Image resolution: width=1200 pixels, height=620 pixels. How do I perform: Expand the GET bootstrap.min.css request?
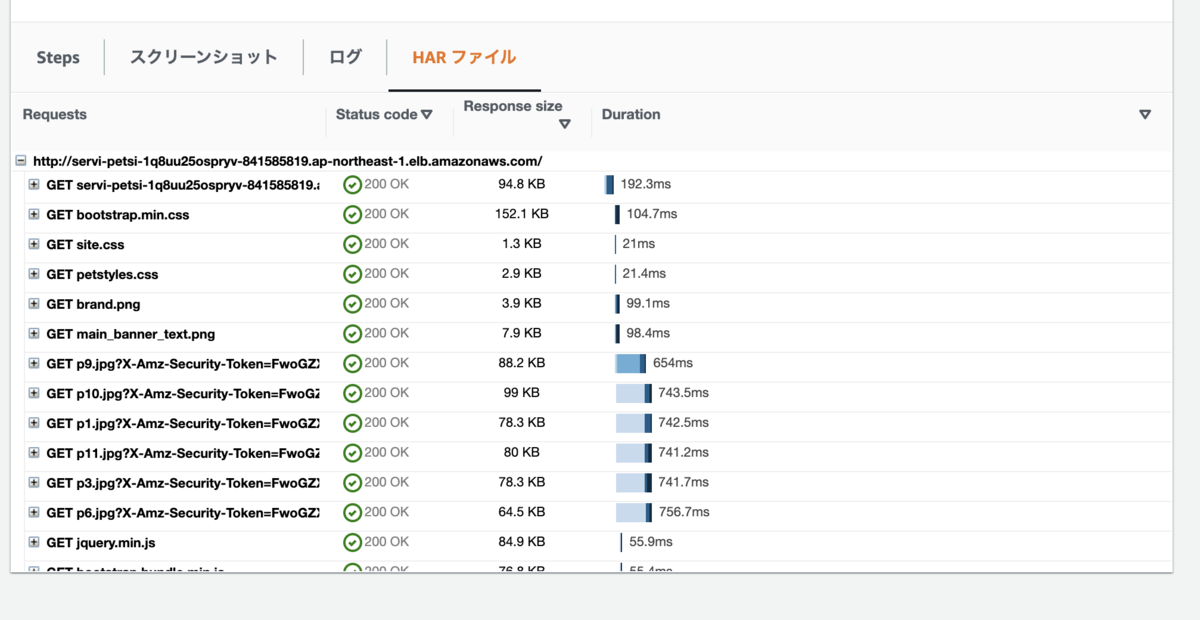34,215
